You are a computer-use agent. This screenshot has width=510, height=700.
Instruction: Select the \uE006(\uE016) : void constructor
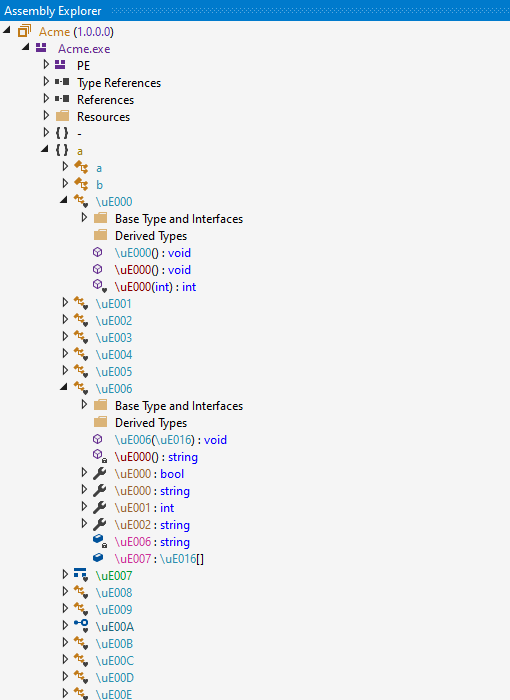(171, 440)
